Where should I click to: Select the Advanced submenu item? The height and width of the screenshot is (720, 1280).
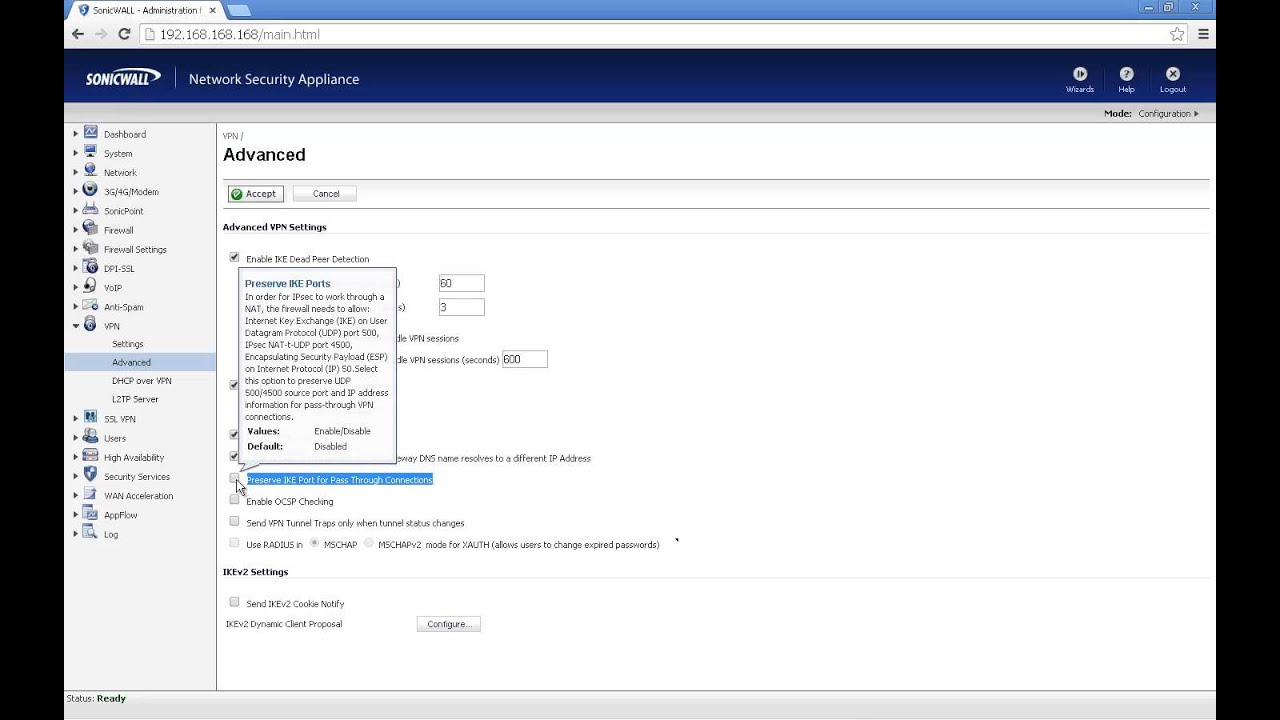[x=131, y=362]
